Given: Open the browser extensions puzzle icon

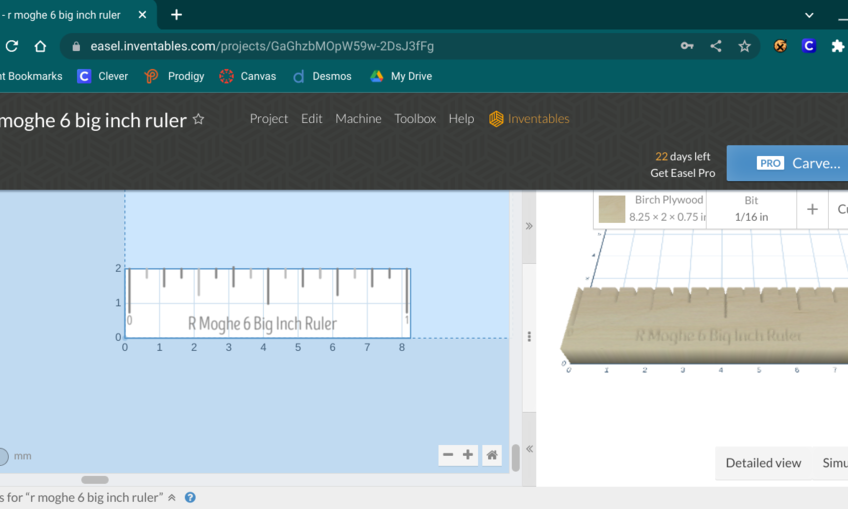Looking at the screenshot, I should (x=837, y=46).
